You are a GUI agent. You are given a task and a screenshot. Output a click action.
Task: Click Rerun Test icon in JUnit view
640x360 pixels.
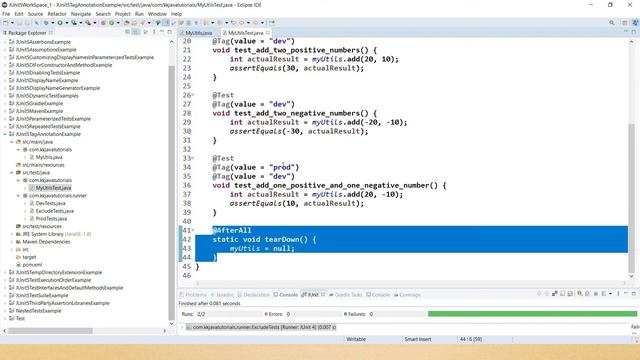coord(580,293)
